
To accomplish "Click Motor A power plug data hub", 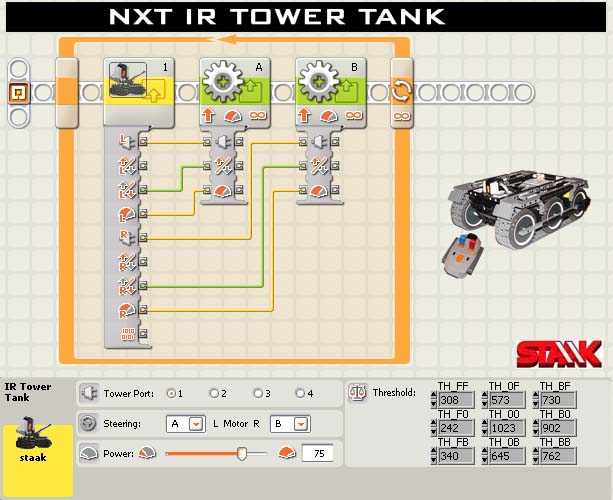I will tap(223, 191).
